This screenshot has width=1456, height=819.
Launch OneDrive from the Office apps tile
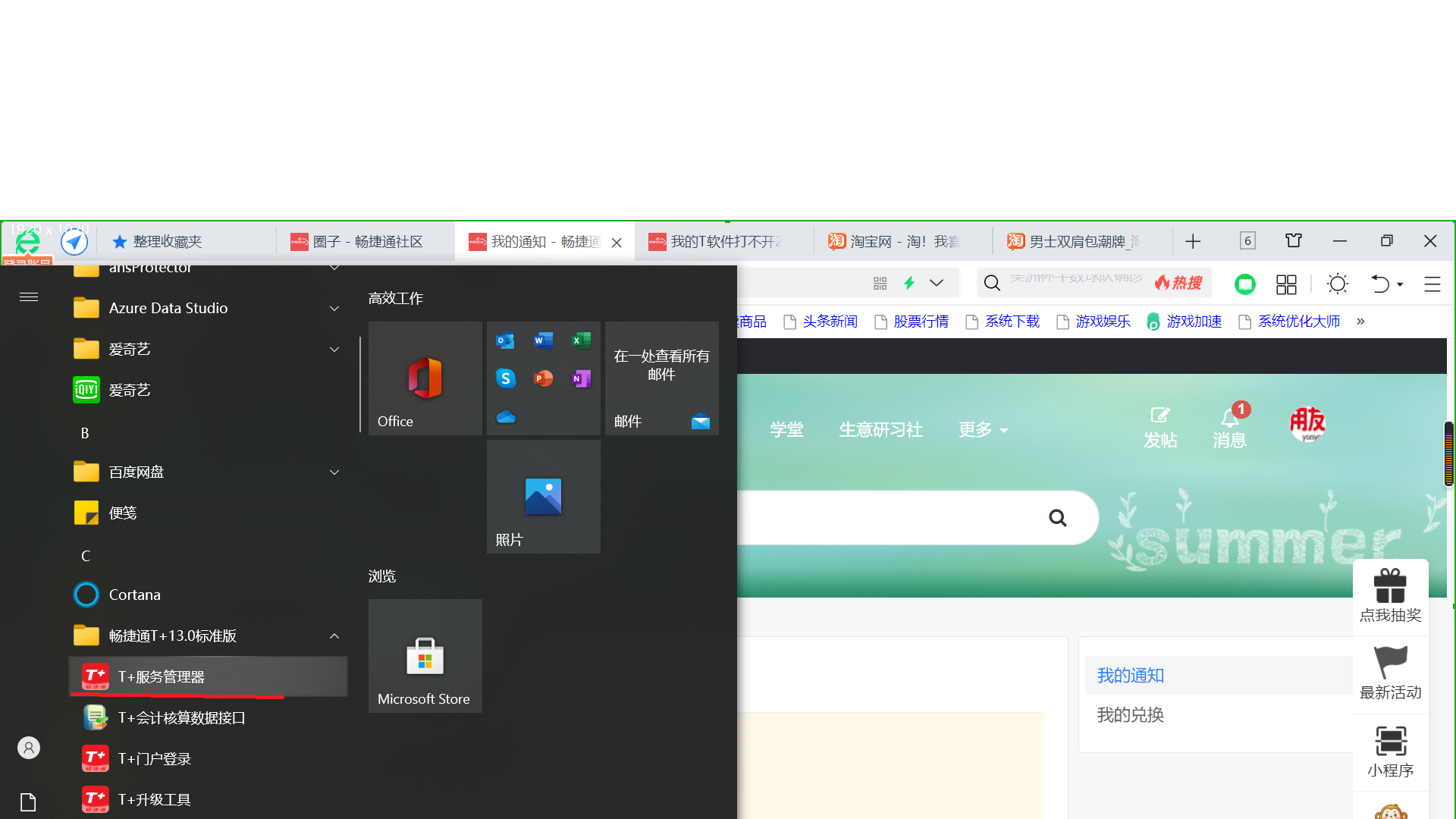point(505,416)
